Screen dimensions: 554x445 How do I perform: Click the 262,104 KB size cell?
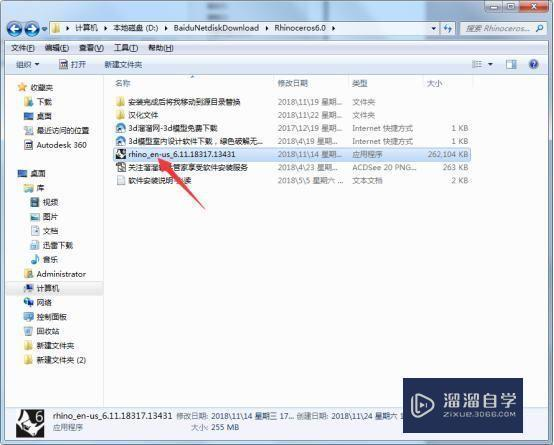click(448, 154)
